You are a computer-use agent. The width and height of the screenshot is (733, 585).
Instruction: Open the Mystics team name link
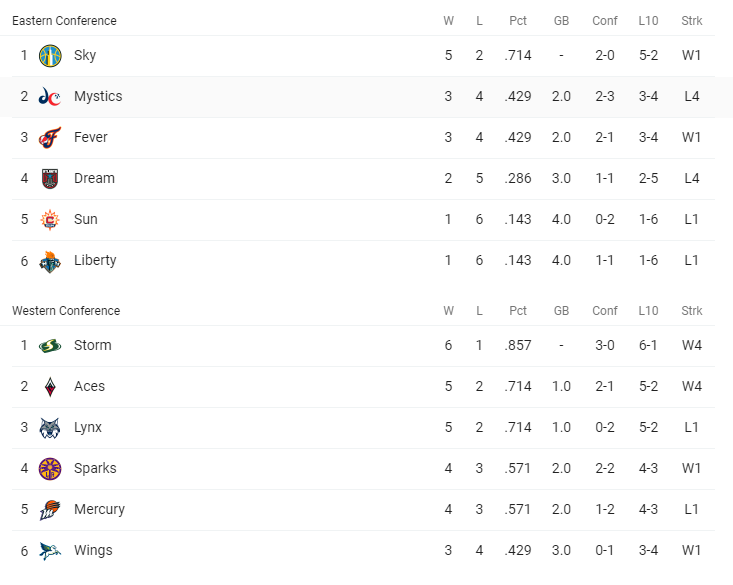point(98,97)
